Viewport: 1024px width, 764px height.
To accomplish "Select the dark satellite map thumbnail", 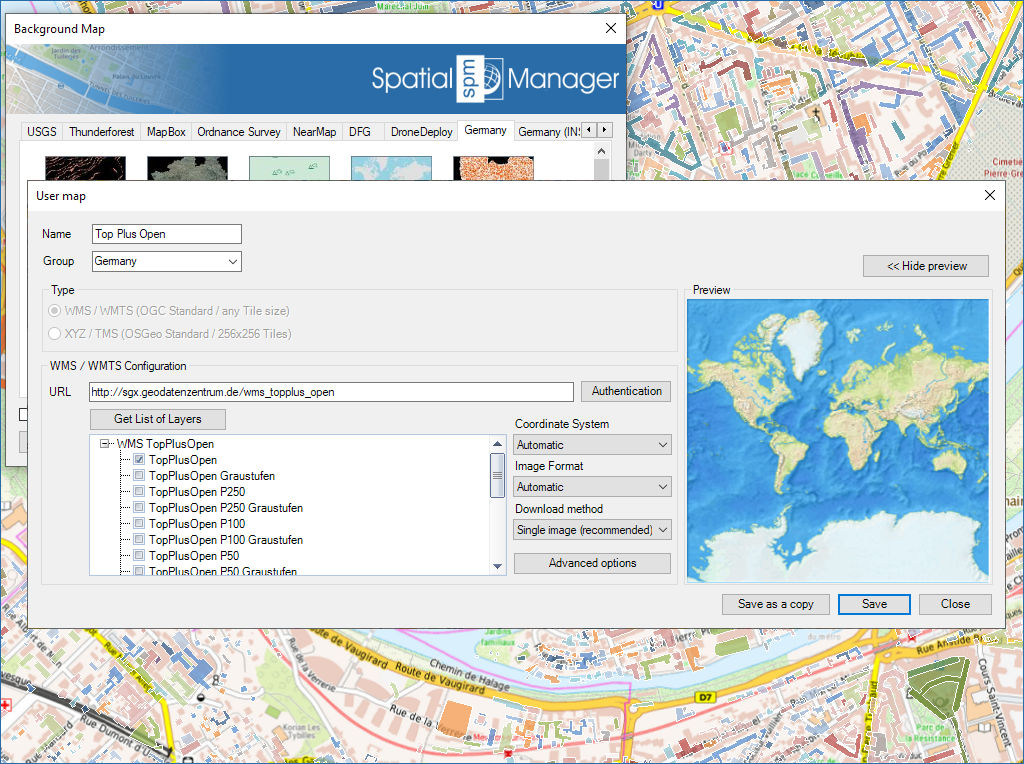I will (187, 168).
